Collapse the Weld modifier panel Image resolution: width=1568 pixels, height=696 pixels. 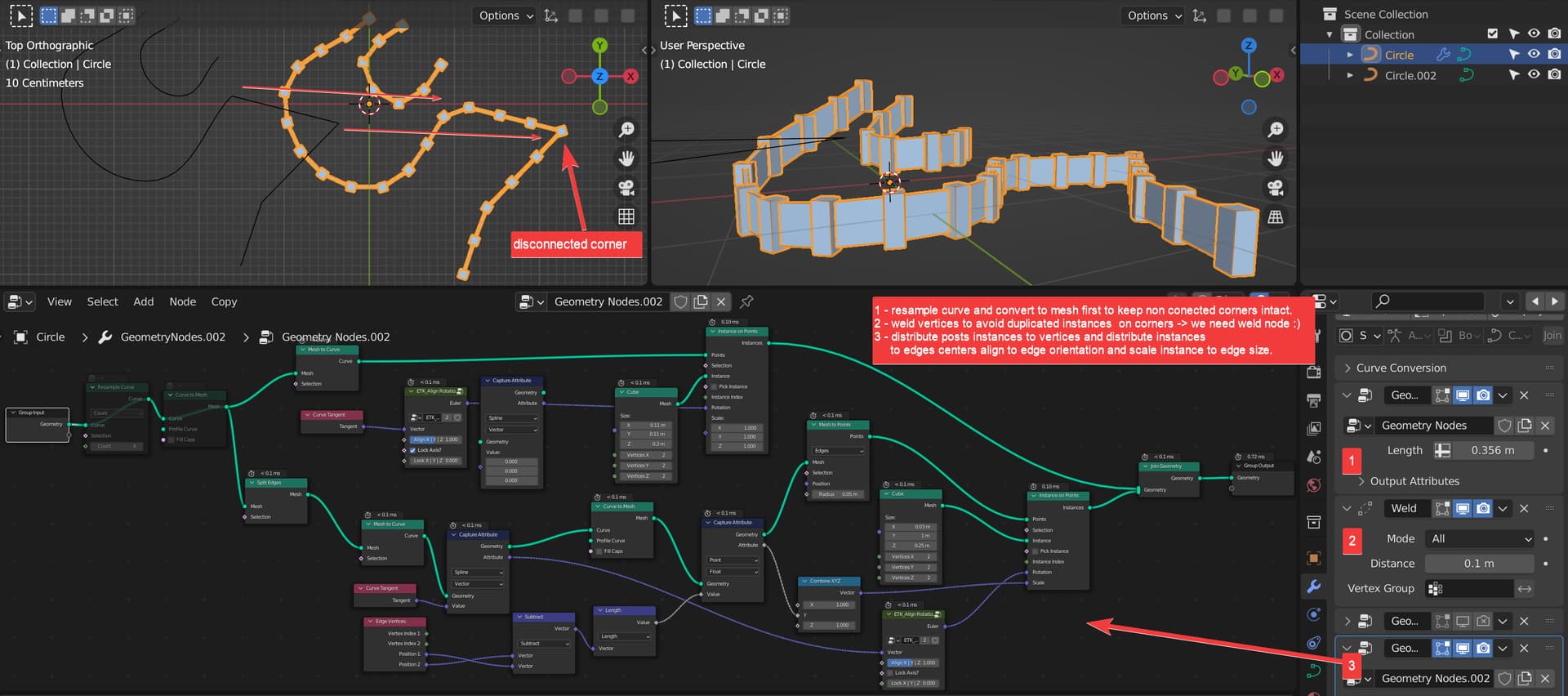click(1346, 508)
